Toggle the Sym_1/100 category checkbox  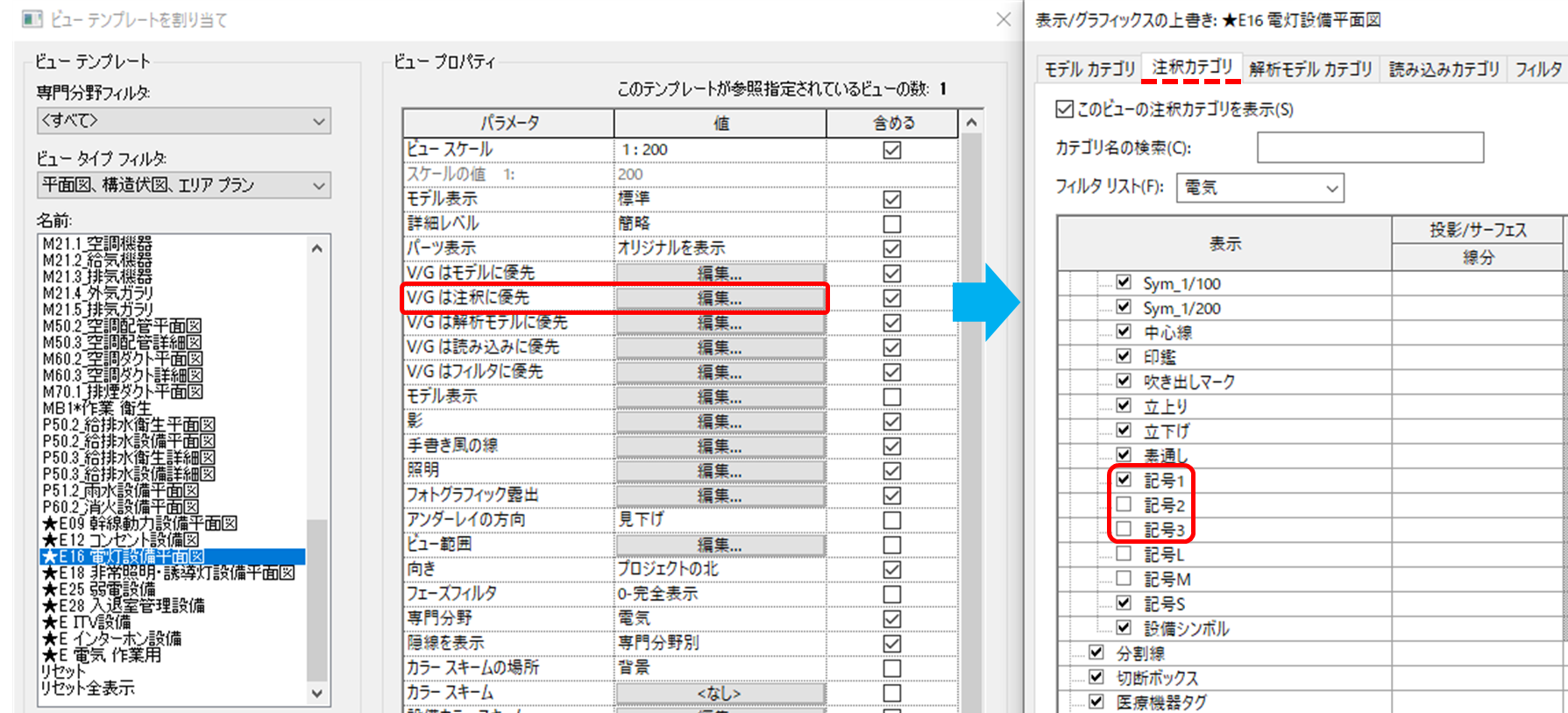point(1124,282)
